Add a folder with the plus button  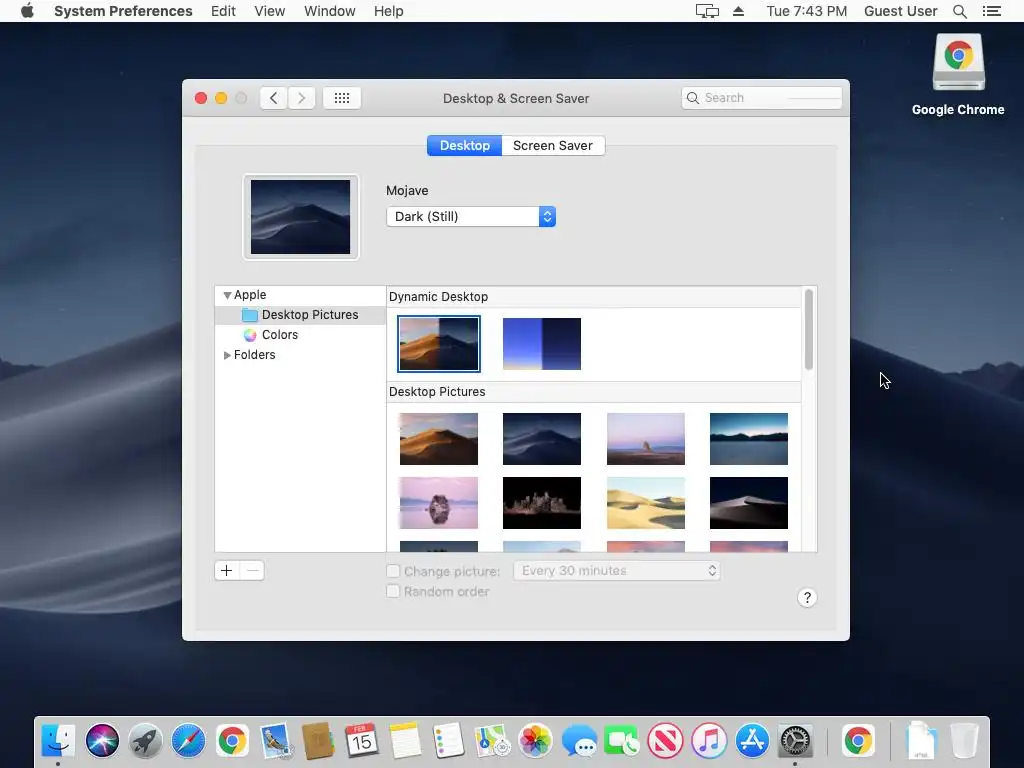coord(227,571)
